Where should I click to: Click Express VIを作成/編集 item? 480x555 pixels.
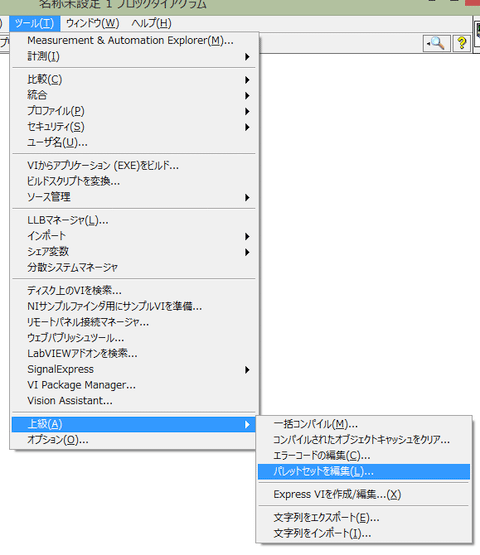[x=364, y=494]
